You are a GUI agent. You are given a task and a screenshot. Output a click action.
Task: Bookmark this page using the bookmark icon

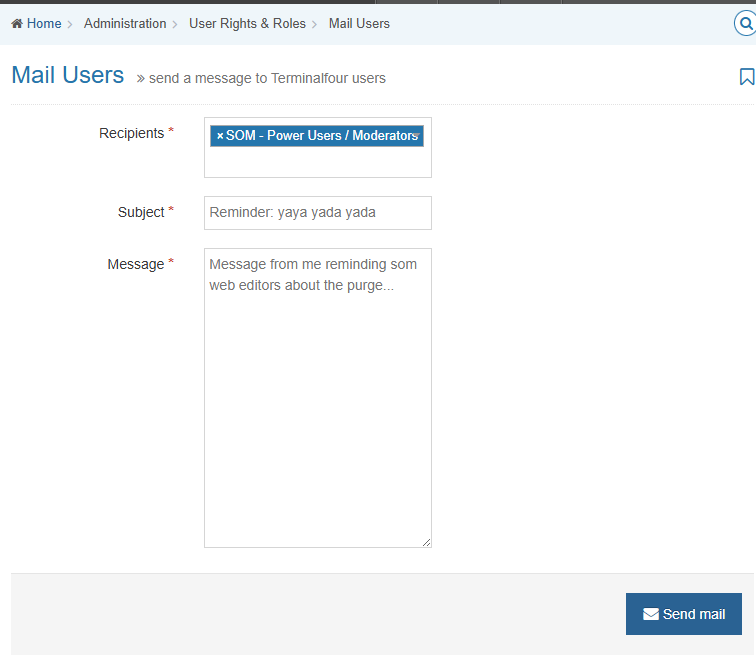click(746, 77)
